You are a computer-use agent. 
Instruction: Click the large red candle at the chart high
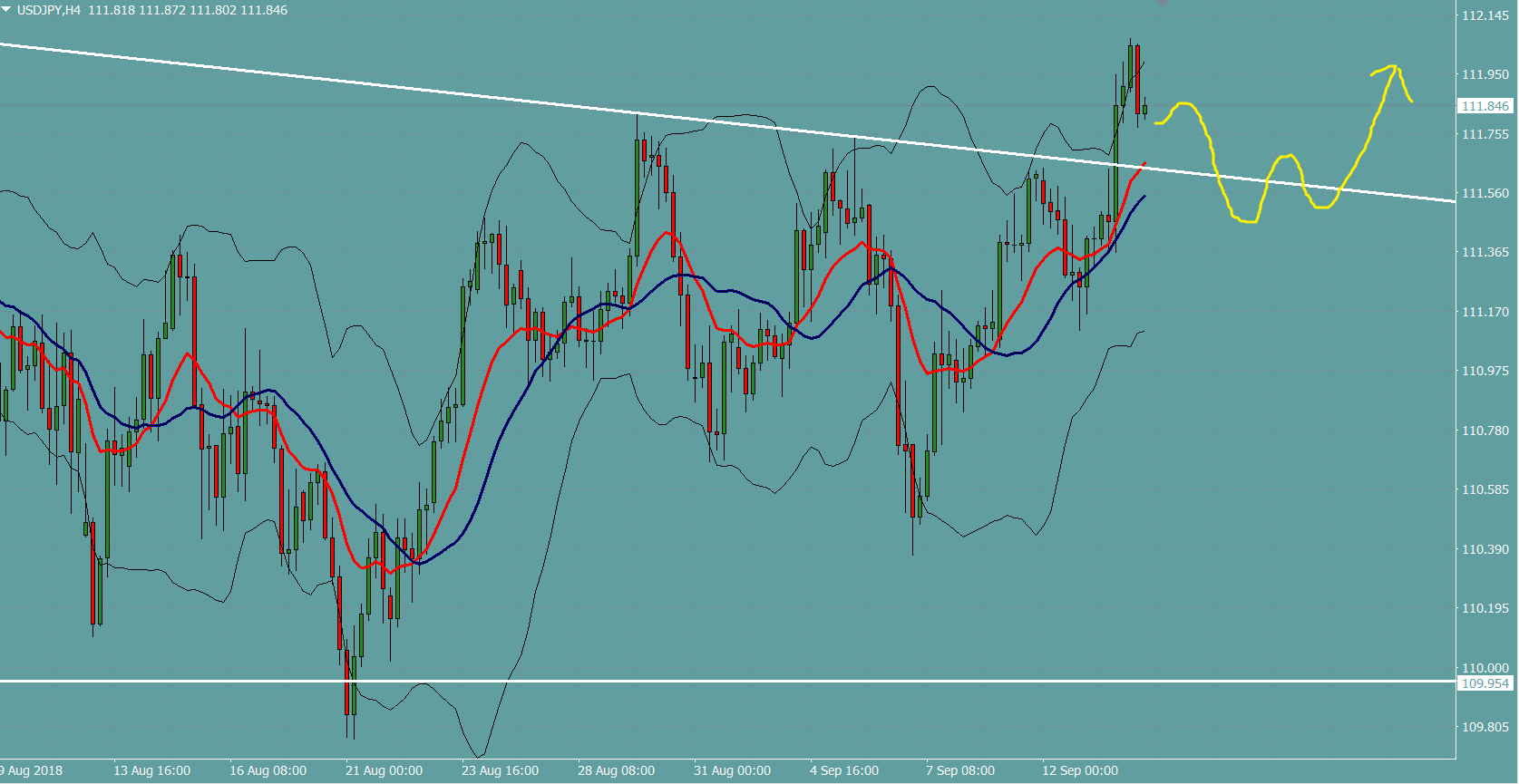click(1137, 77)
